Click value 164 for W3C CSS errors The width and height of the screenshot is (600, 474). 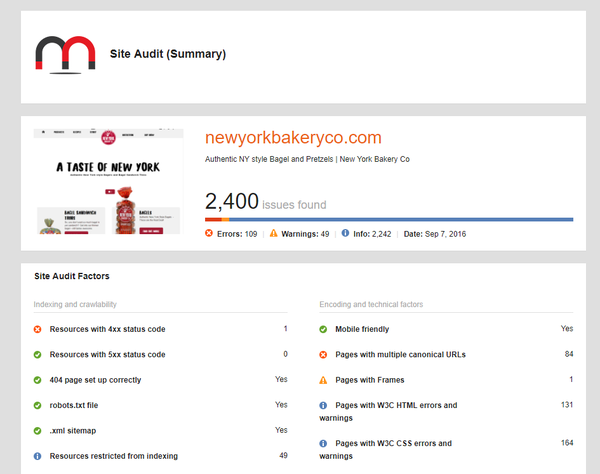click(567, 443)
